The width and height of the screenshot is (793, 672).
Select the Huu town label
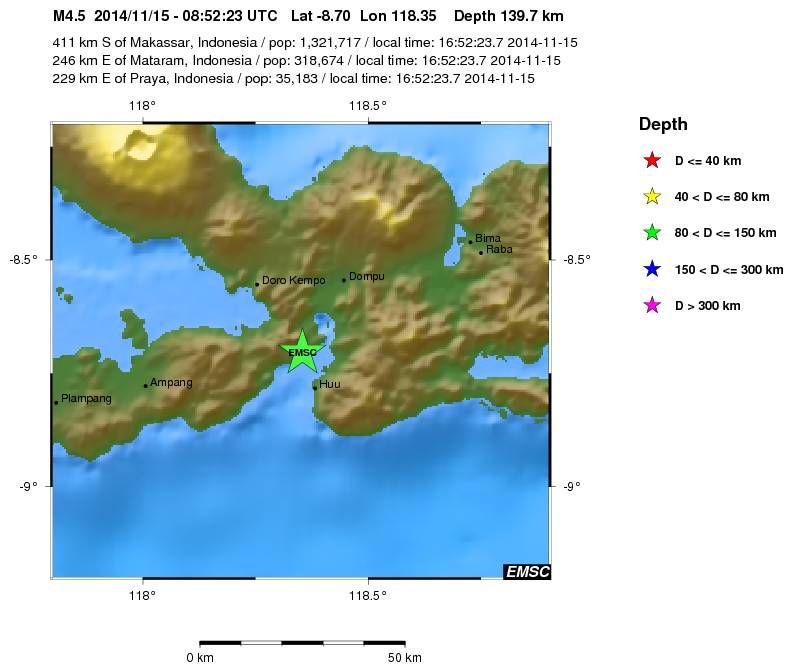330,384
